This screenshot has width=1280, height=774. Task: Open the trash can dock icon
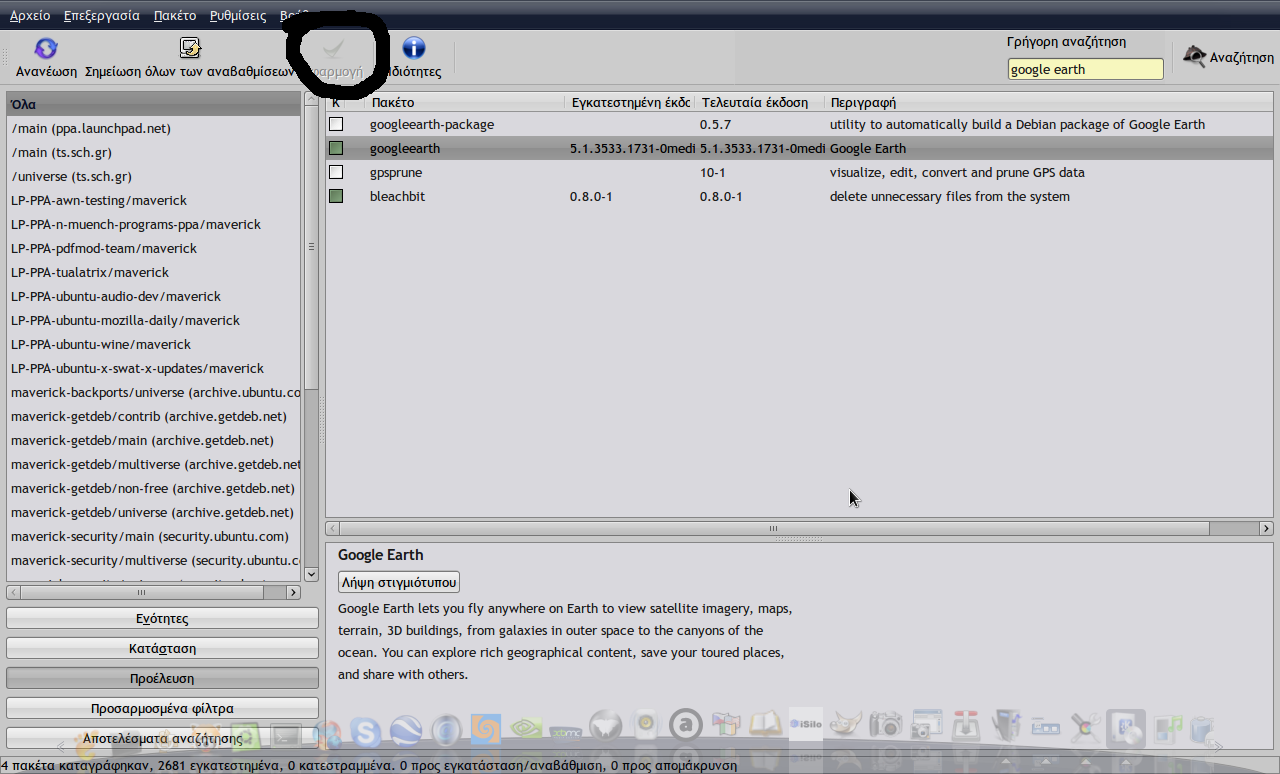1200,733
